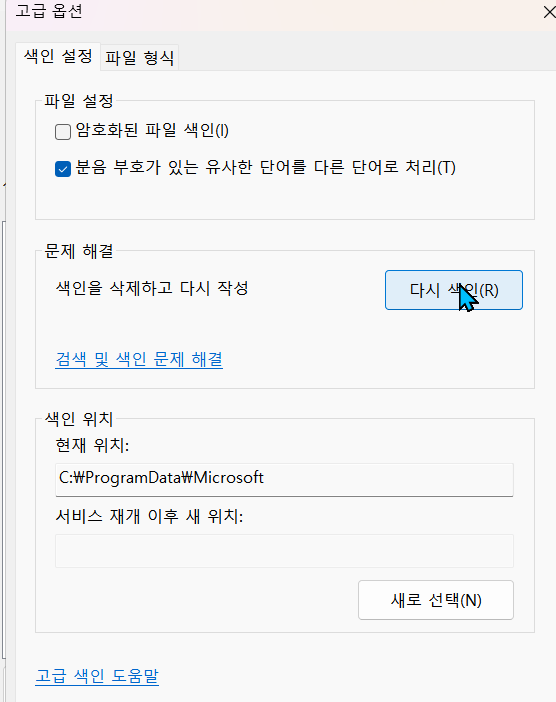
Task: Click the 색인을 삭제하고 다시 작성 description text
Action: [152, 288]
